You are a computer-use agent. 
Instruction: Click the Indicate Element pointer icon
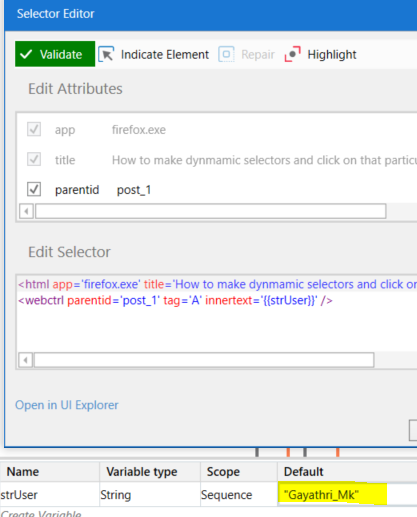click(106, 54)
